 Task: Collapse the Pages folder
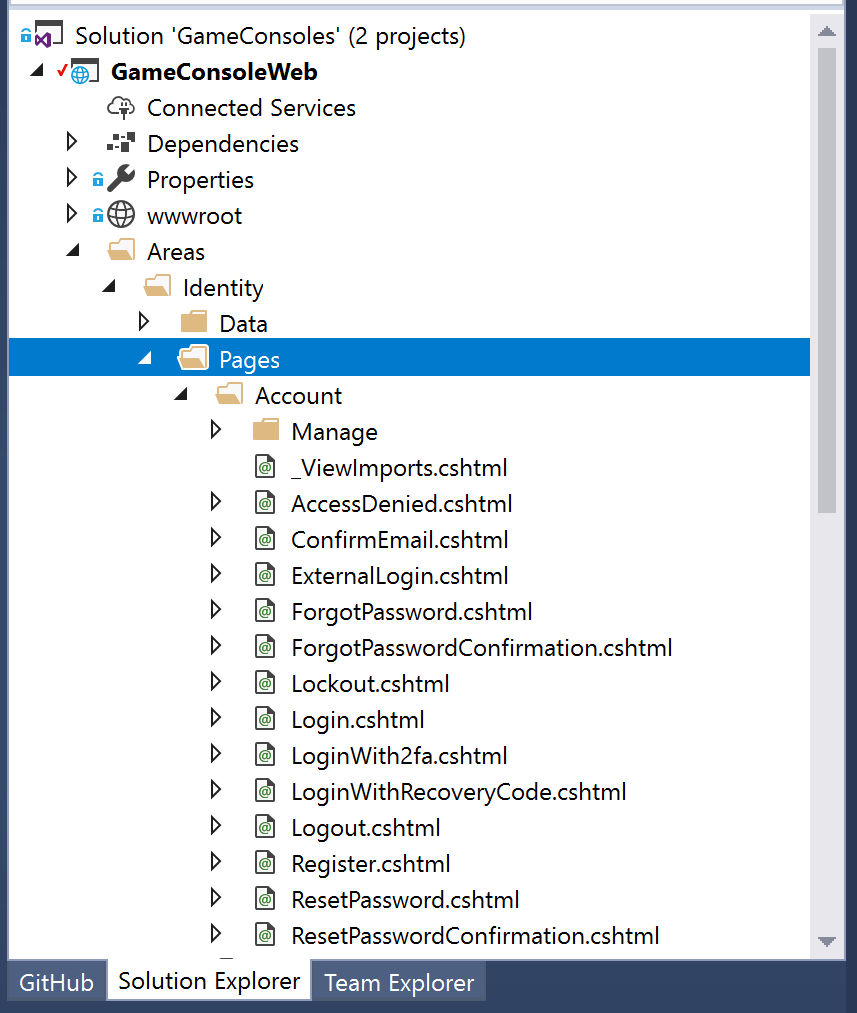[145, 359]
